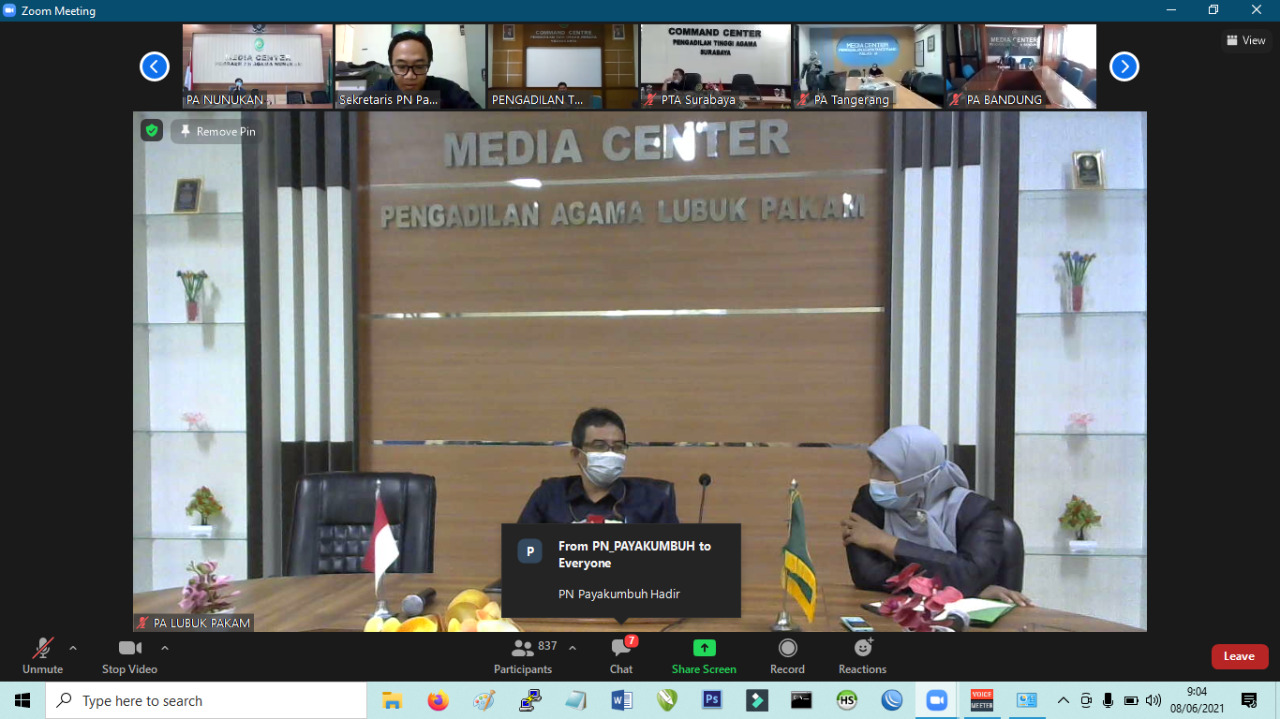The image size is (1280, 719).
Task: Open the Reactions menu
Action: [862, 656]
